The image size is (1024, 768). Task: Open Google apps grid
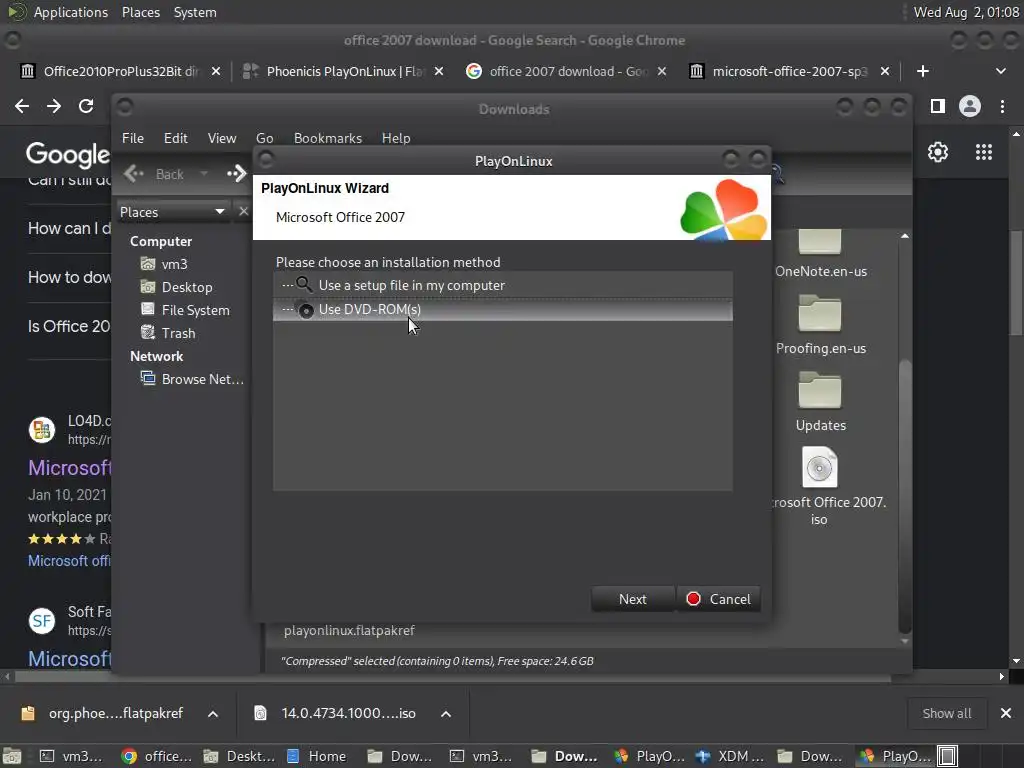click(984, 152)
